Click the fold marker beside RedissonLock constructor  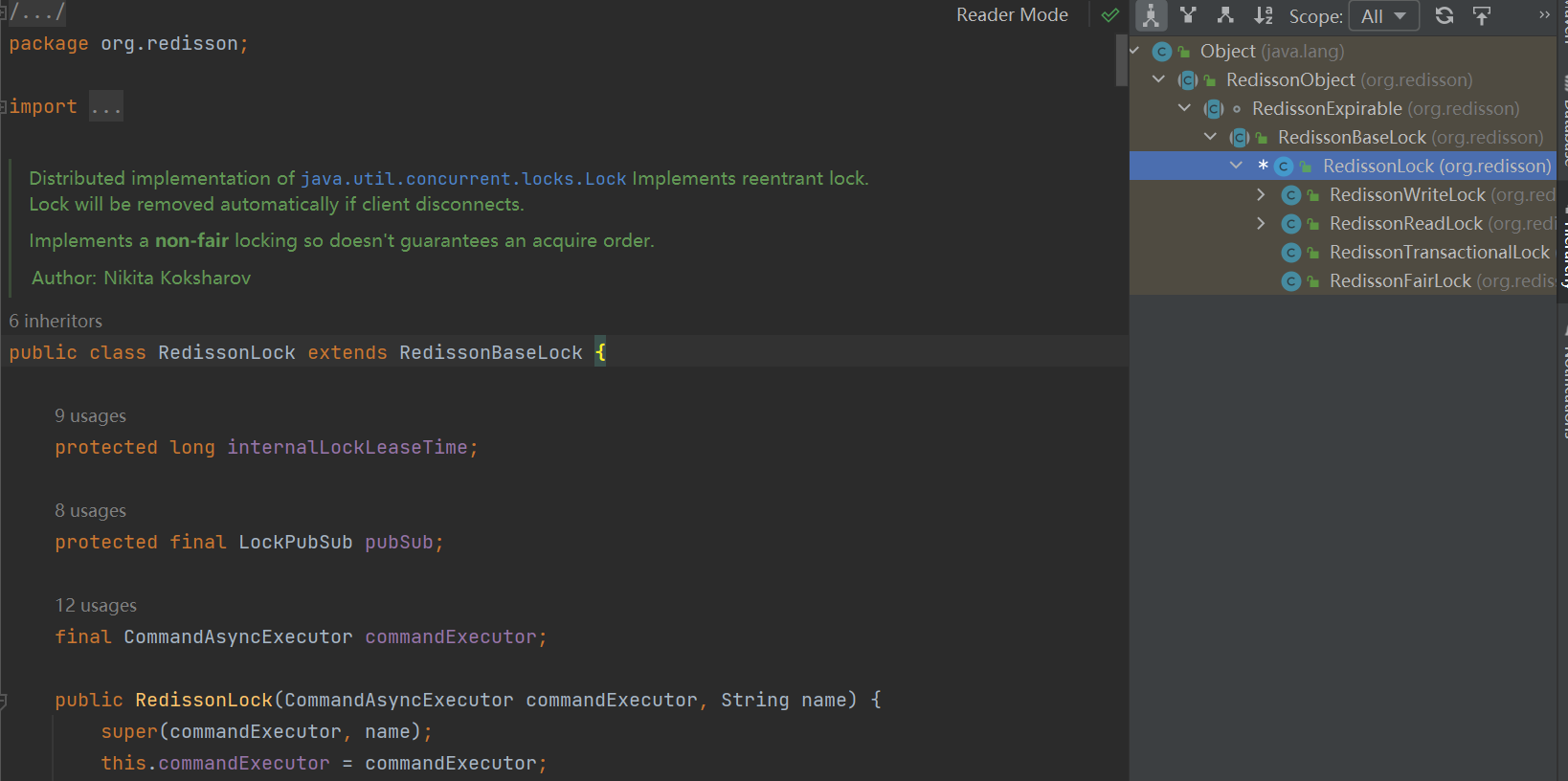(4, 701)
